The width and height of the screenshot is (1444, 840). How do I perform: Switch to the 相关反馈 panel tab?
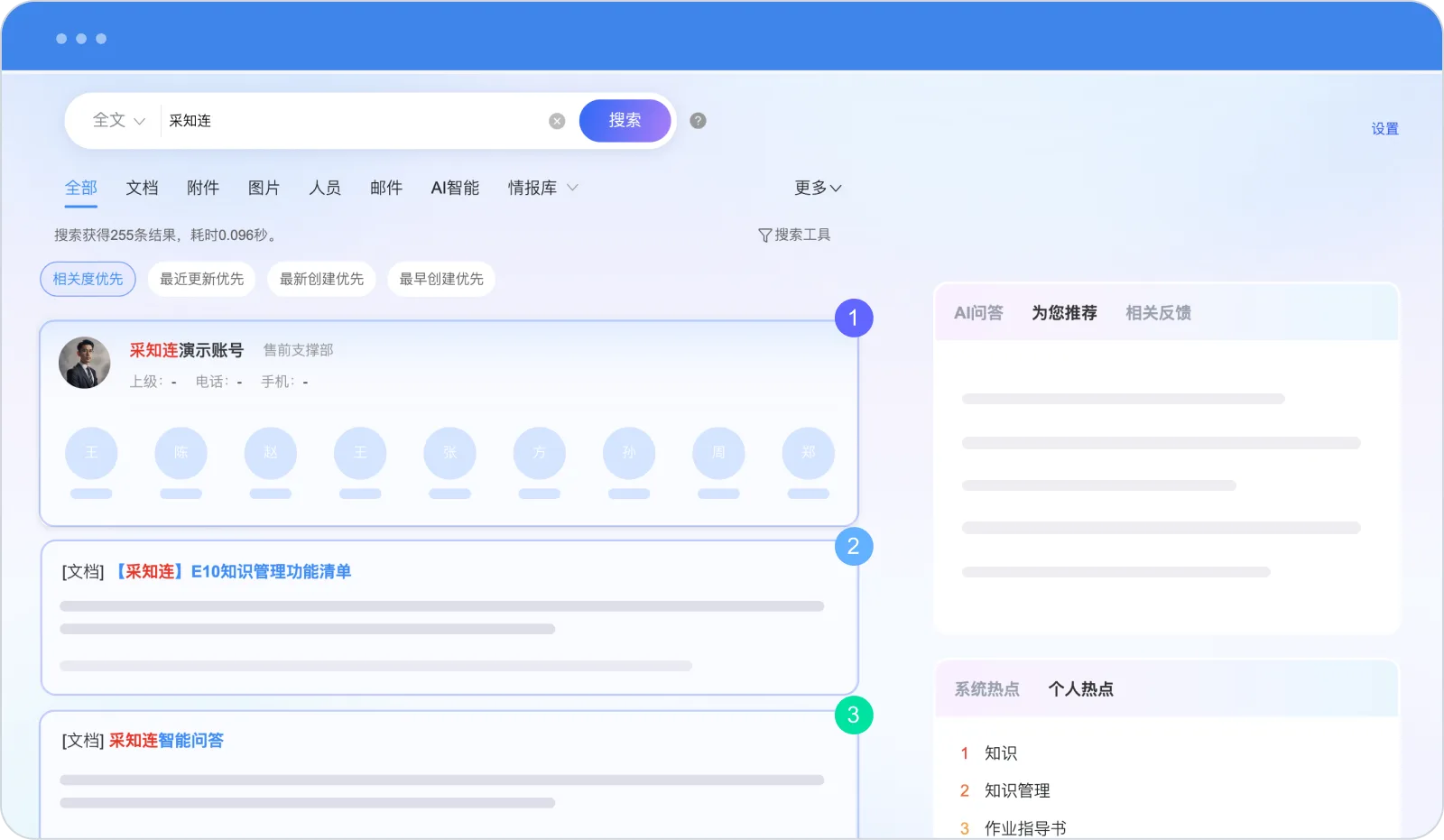click(x=1158, y=313)
